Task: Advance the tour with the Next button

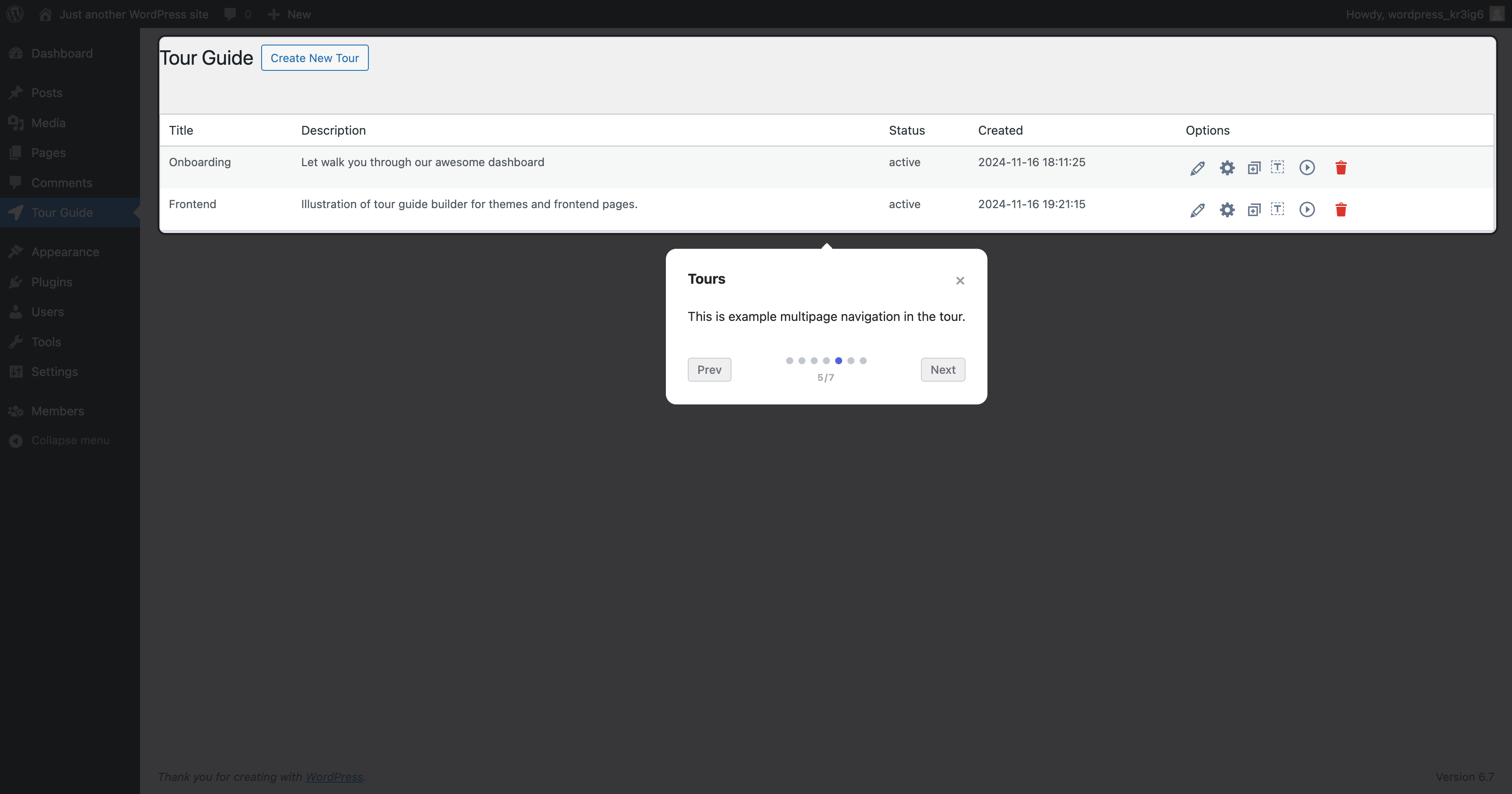Action: (942, 369)
